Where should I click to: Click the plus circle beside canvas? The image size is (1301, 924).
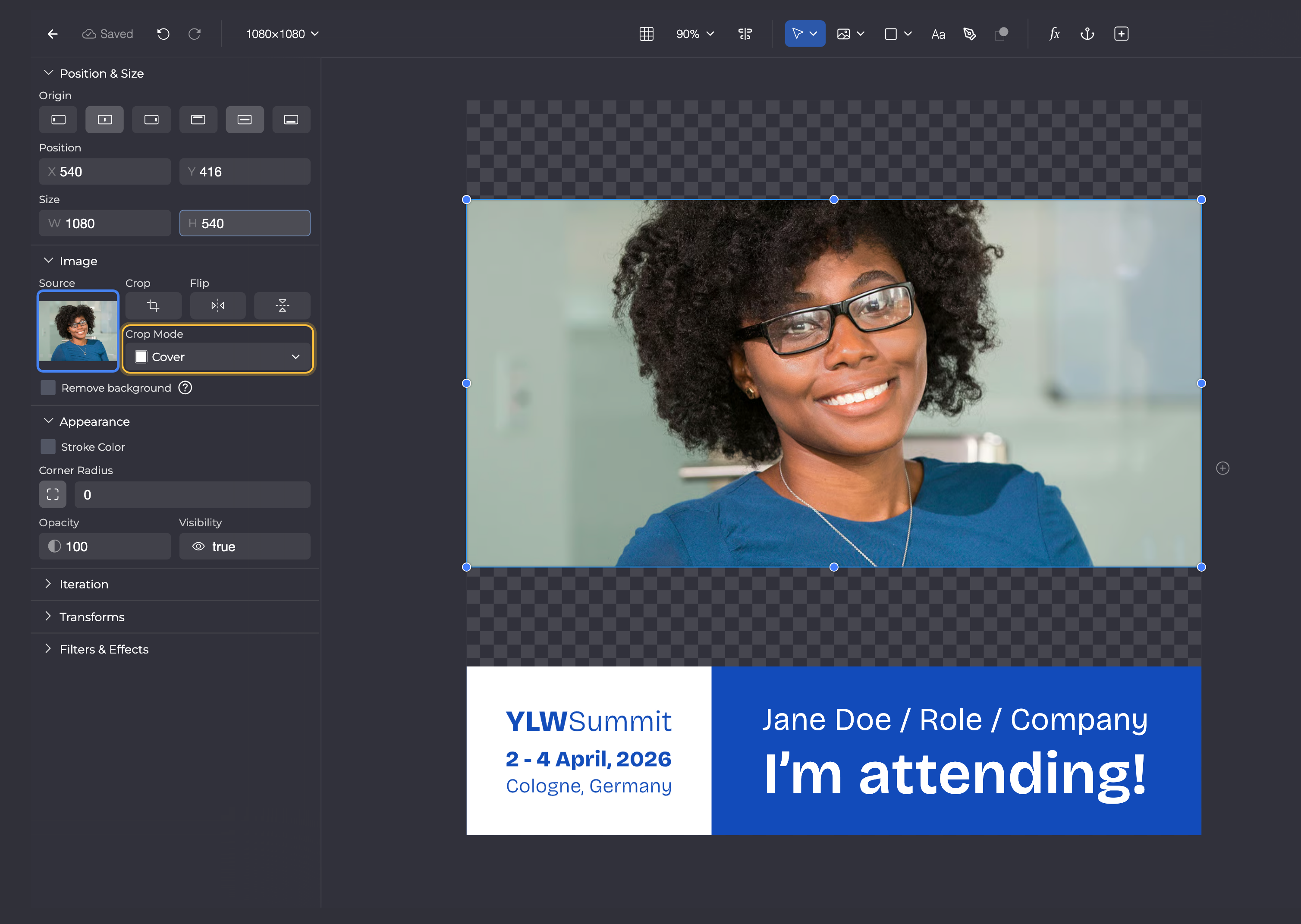coord(1222,468)
